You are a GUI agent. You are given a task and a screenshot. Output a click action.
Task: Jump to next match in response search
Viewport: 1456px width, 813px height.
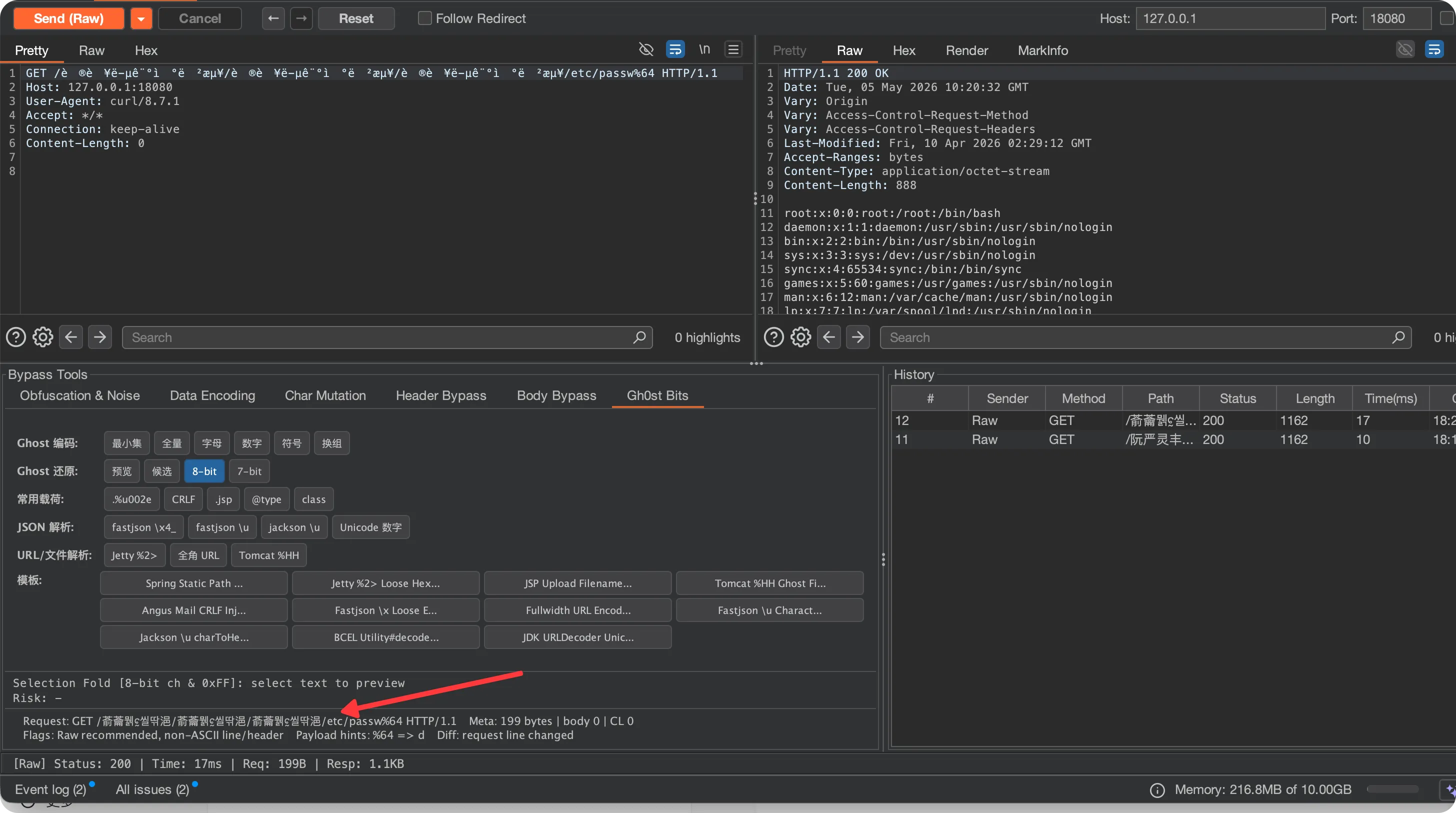858,337
